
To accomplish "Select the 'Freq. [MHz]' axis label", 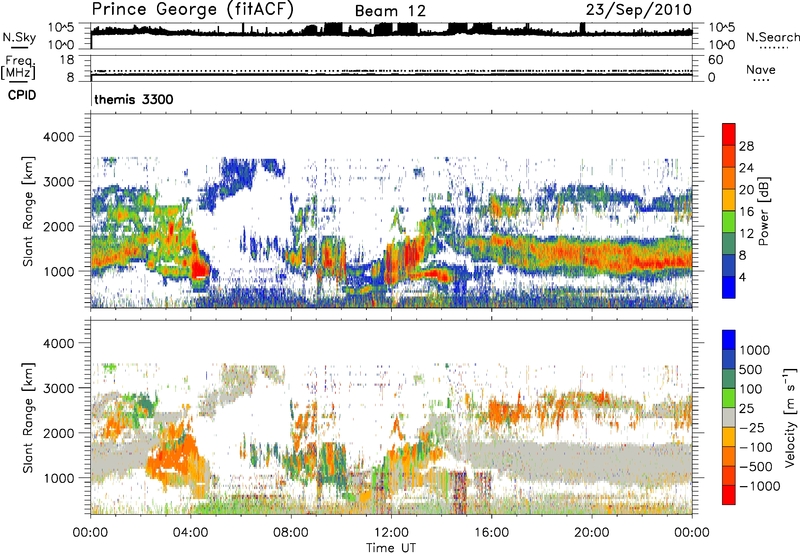I will click(18, 68).
